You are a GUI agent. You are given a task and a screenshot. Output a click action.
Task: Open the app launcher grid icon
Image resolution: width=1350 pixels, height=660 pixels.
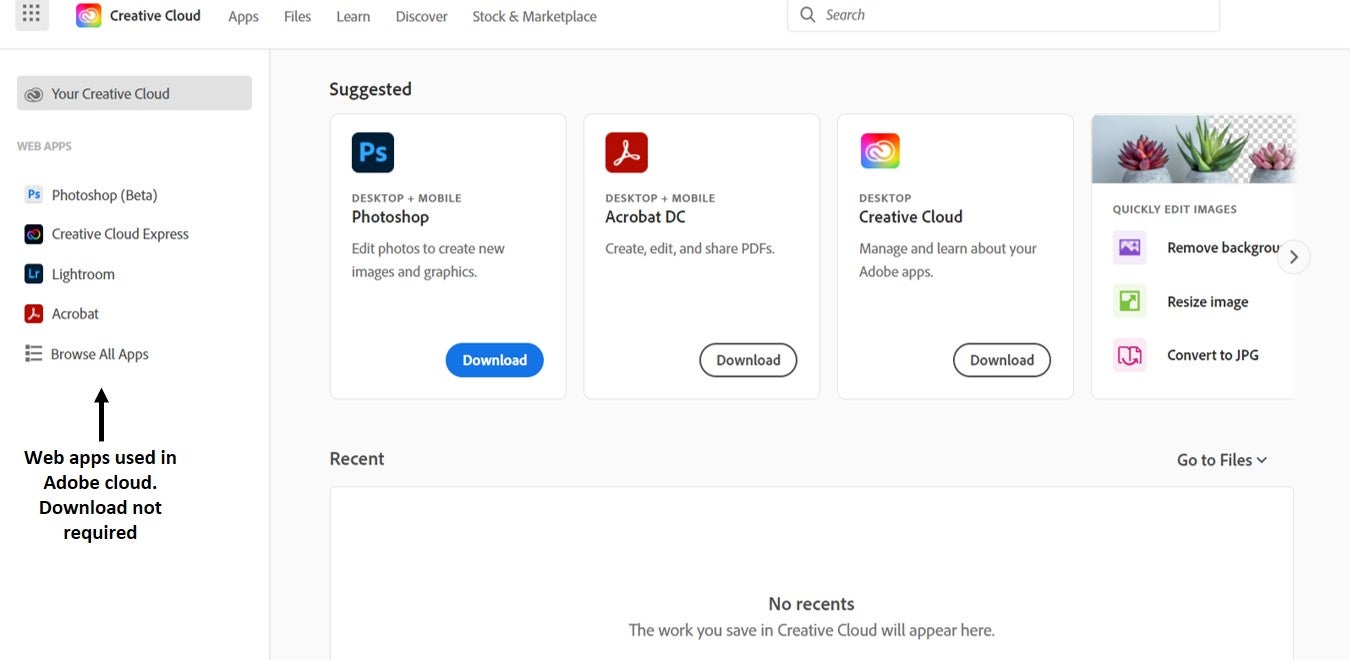point(31,14)
